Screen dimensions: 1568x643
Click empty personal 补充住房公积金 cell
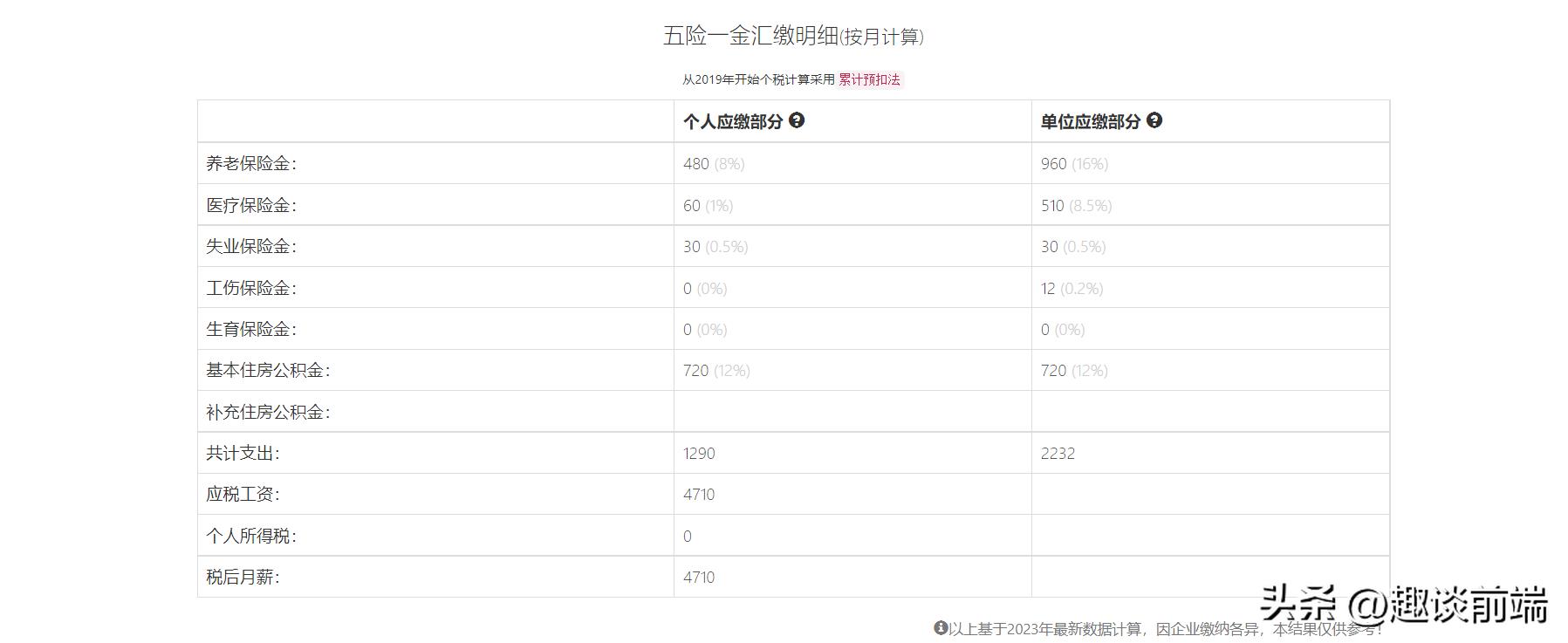(x=852, y=411)
